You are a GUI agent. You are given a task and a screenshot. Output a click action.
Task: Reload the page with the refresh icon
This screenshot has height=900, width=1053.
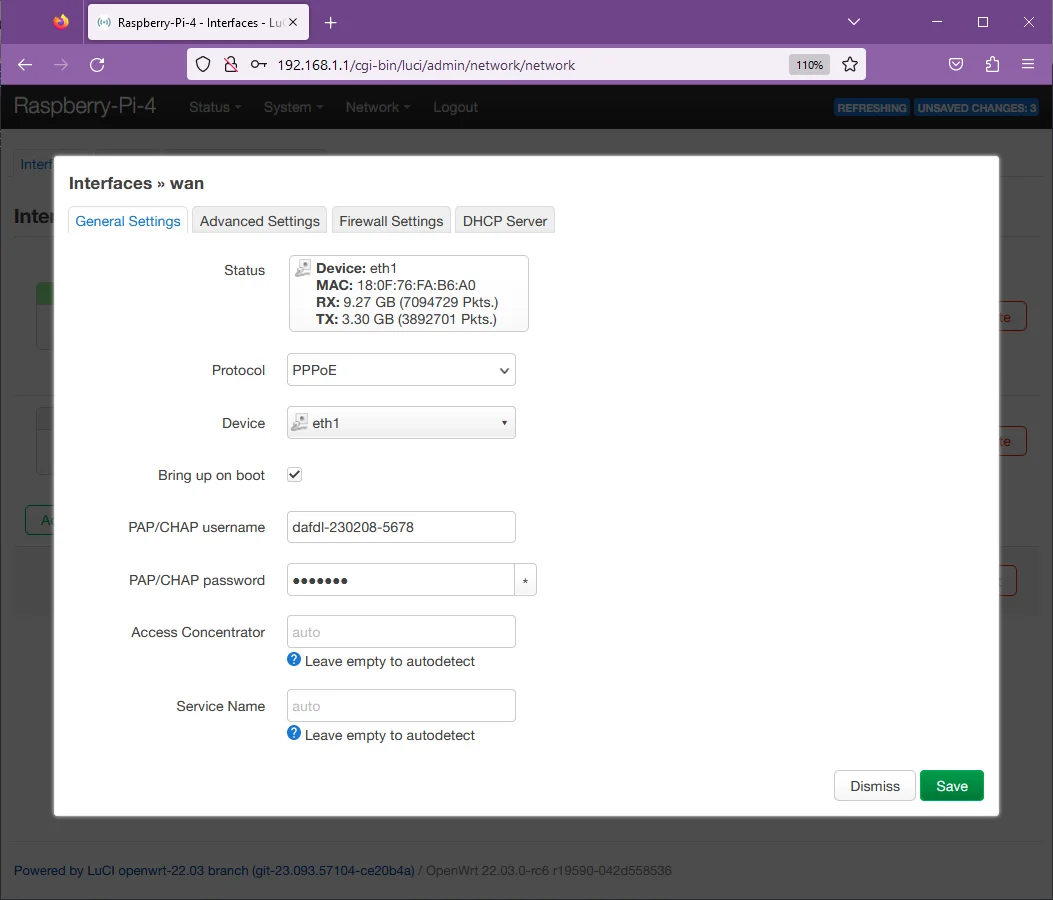[x=97, y=65]
